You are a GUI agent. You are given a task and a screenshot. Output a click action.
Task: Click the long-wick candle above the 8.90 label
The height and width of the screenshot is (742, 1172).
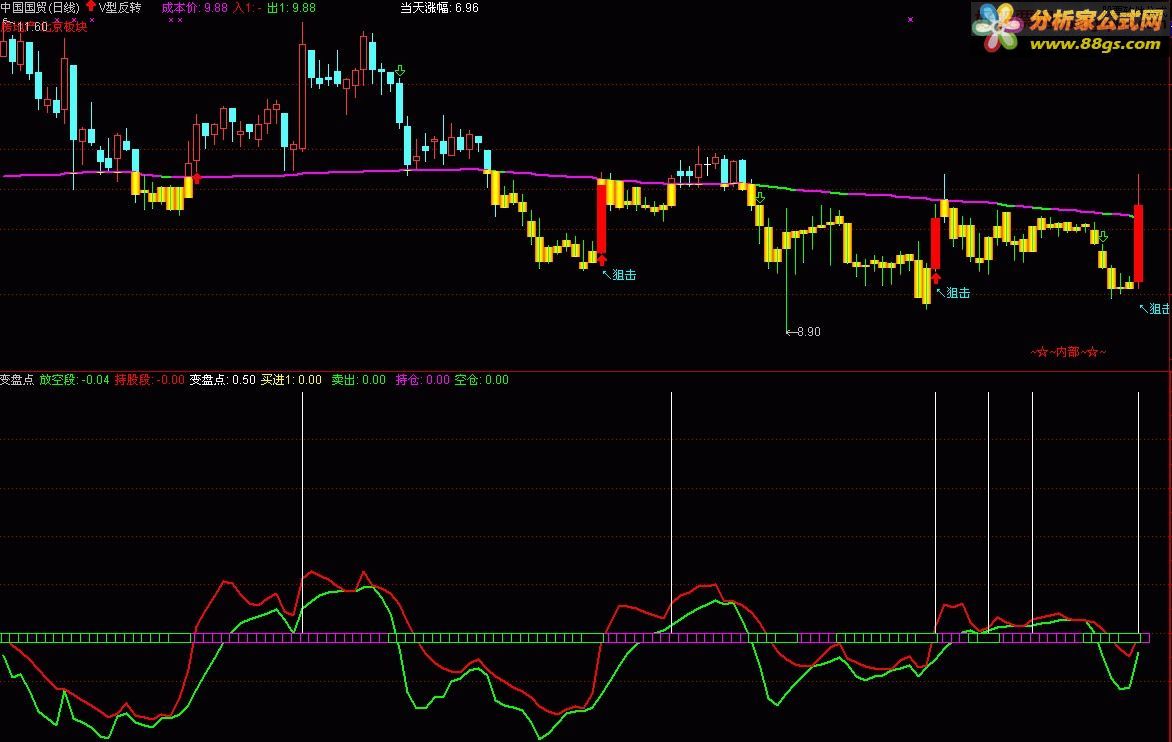pyautogui.click(x=786, y=269)
